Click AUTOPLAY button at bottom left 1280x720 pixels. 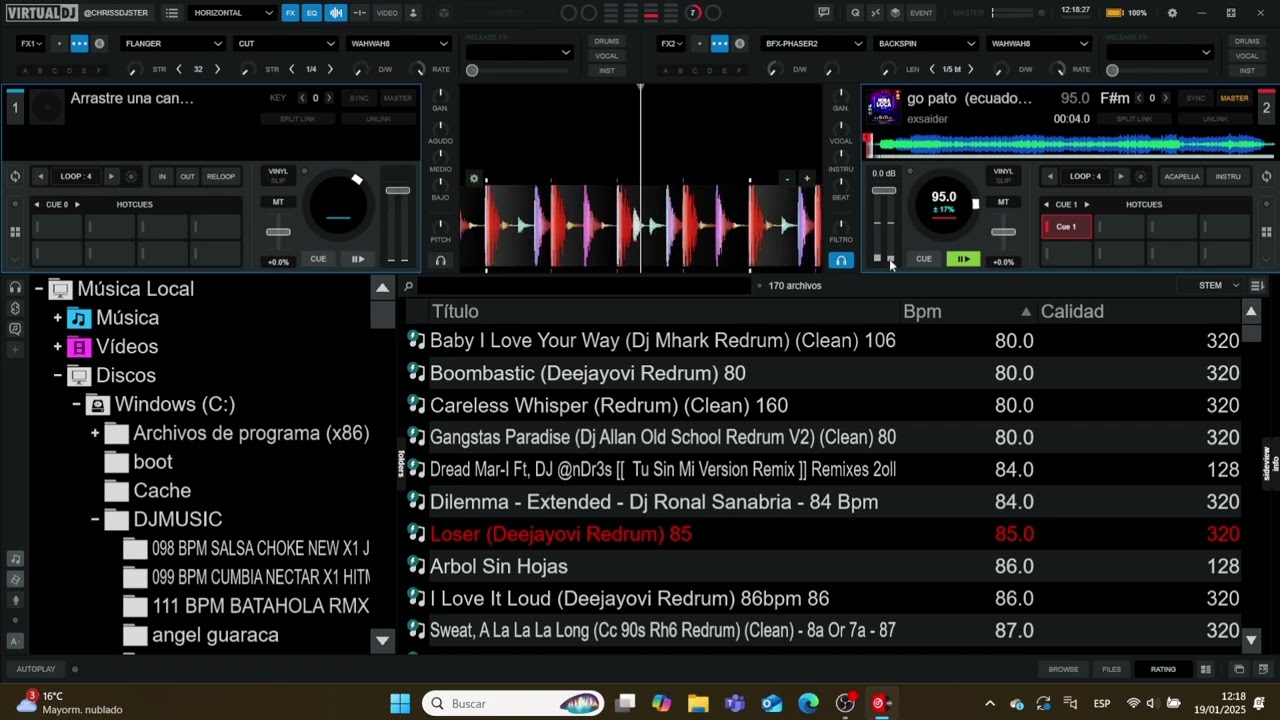(x=36, y=669)
